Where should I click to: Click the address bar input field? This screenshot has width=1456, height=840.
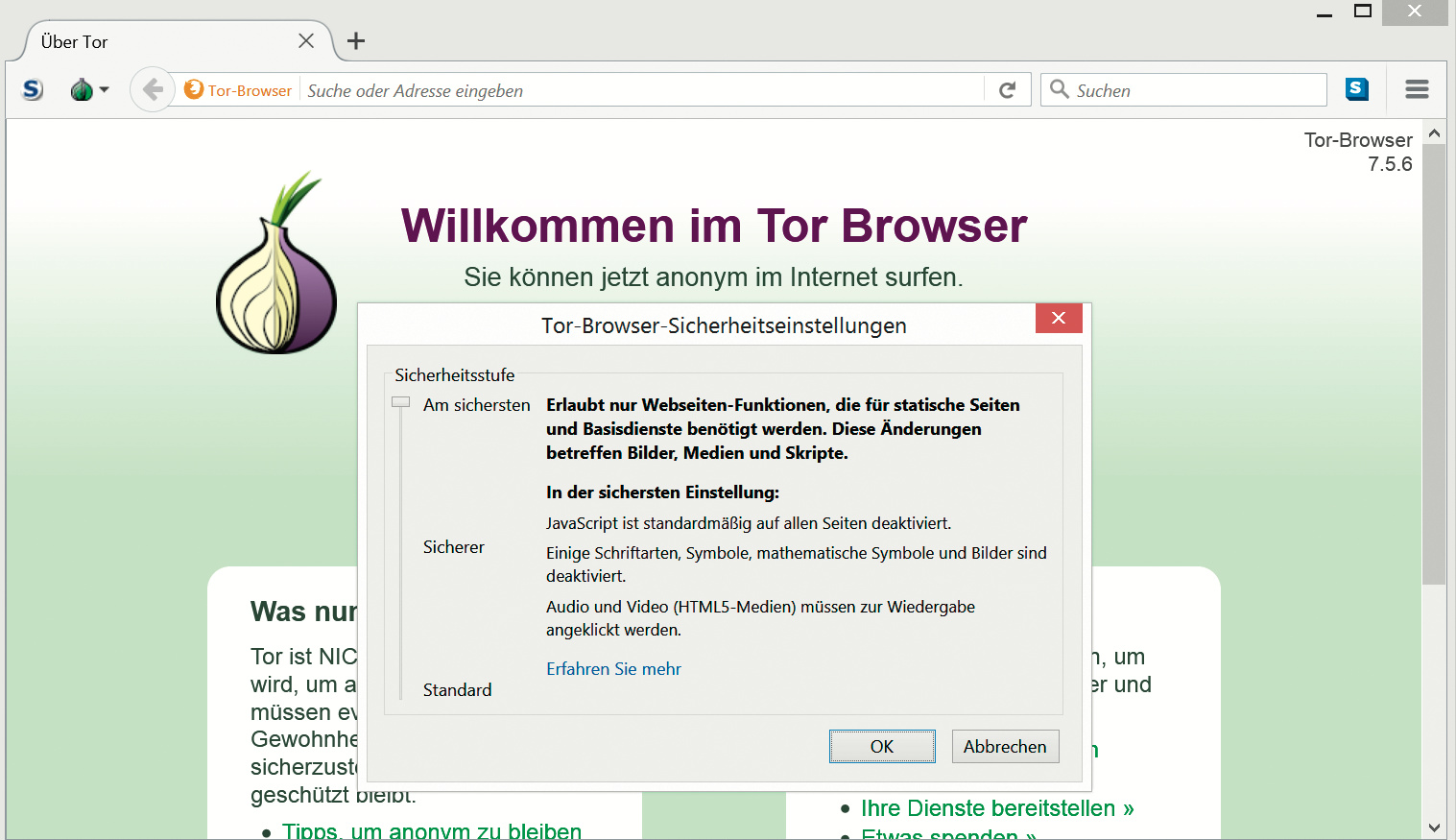[x=643, y=90]
